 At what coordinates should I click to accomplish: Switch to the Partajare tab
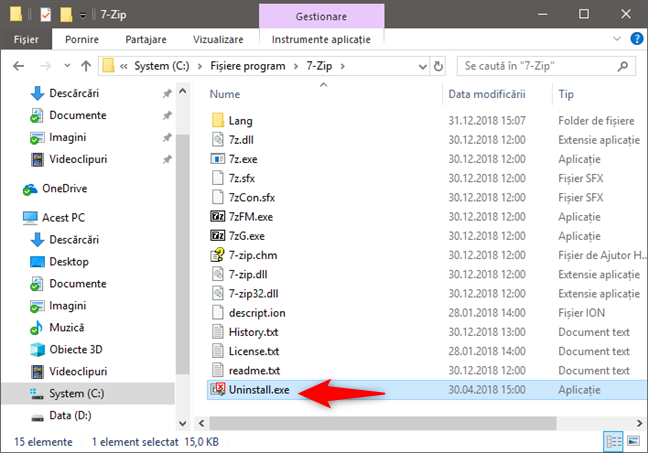point(146,39)
